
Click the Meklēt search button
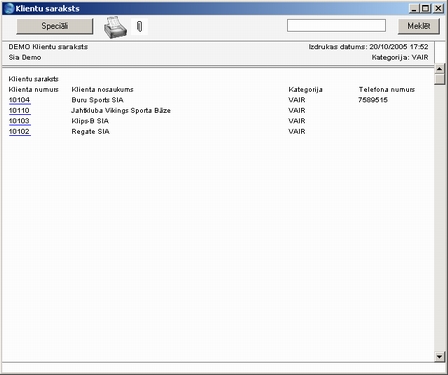tap(419, 26)
